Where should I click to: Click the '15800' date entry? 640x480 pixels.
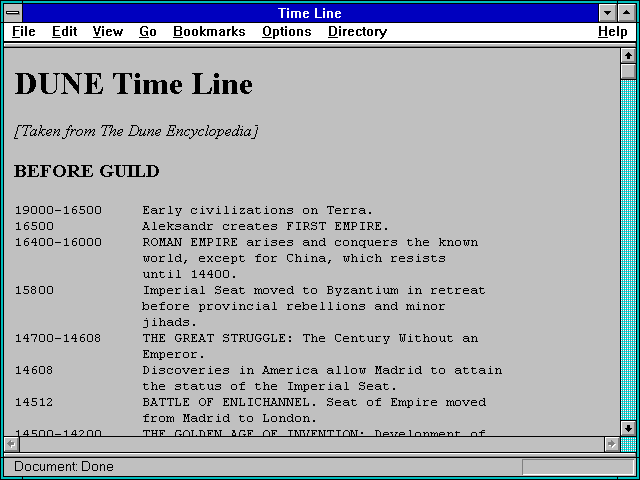click(x=34, y=291)
